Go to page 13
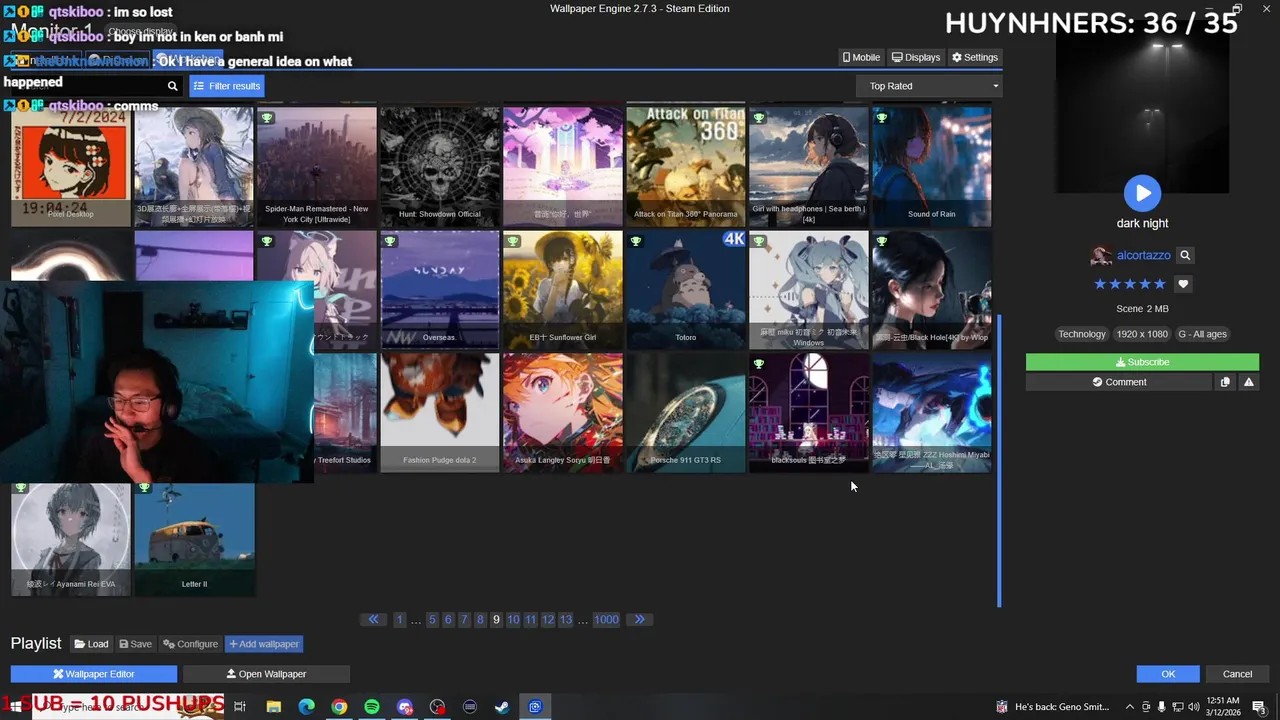The width and height of the screenshot is (1280, 720). tap(565, 619)
